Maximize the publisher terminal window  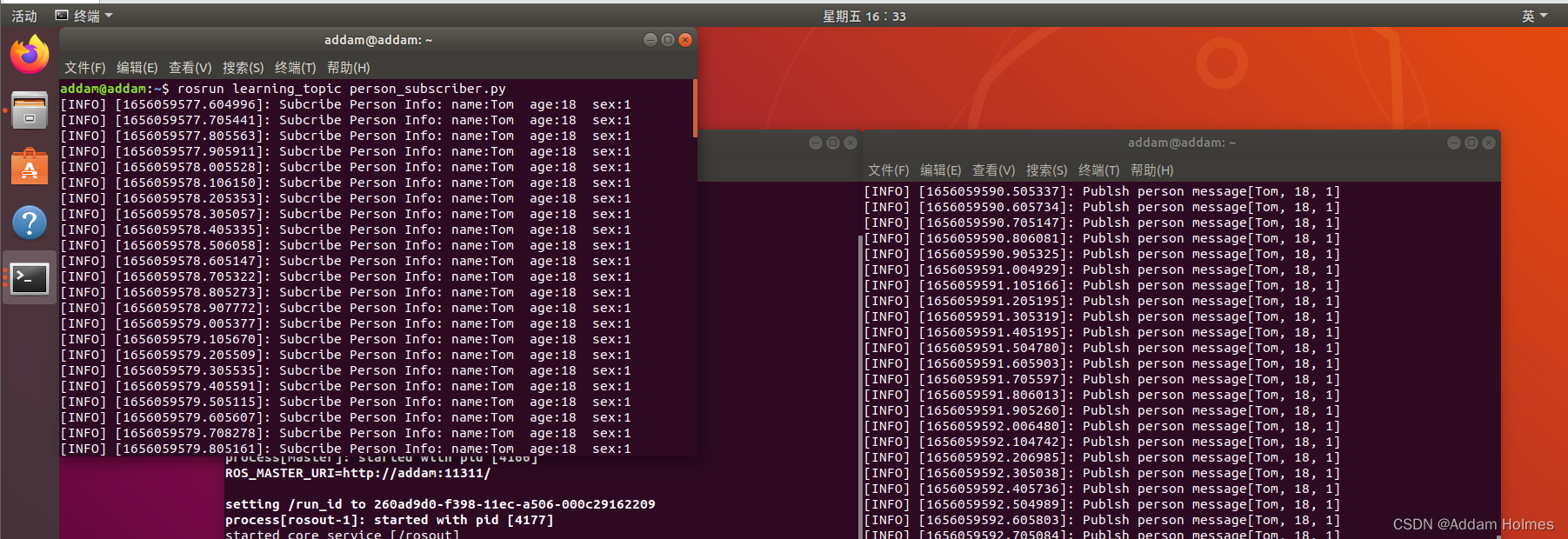point(1471,143)
